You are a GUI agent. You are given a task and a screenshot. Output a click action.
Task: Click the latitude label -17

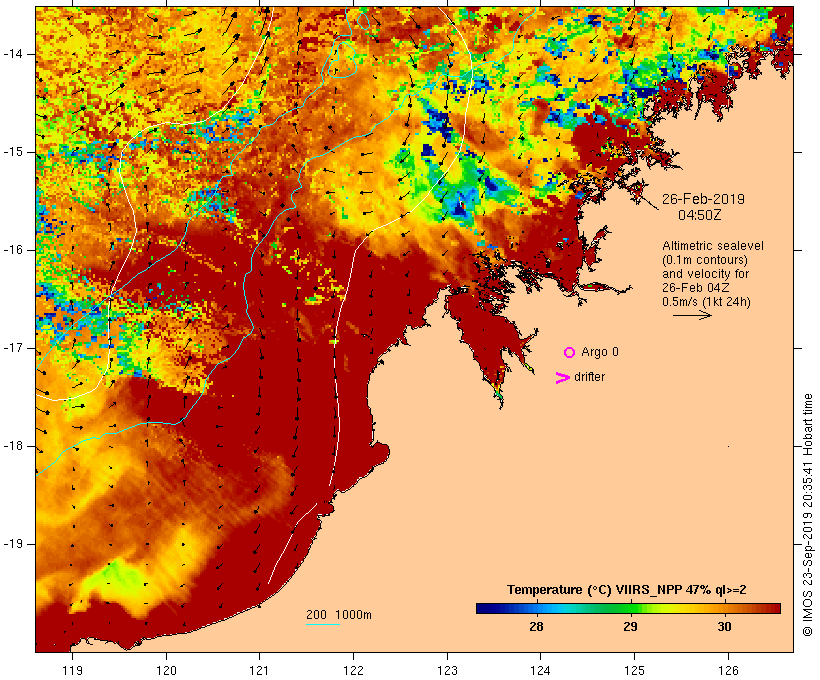coord(12,348)
